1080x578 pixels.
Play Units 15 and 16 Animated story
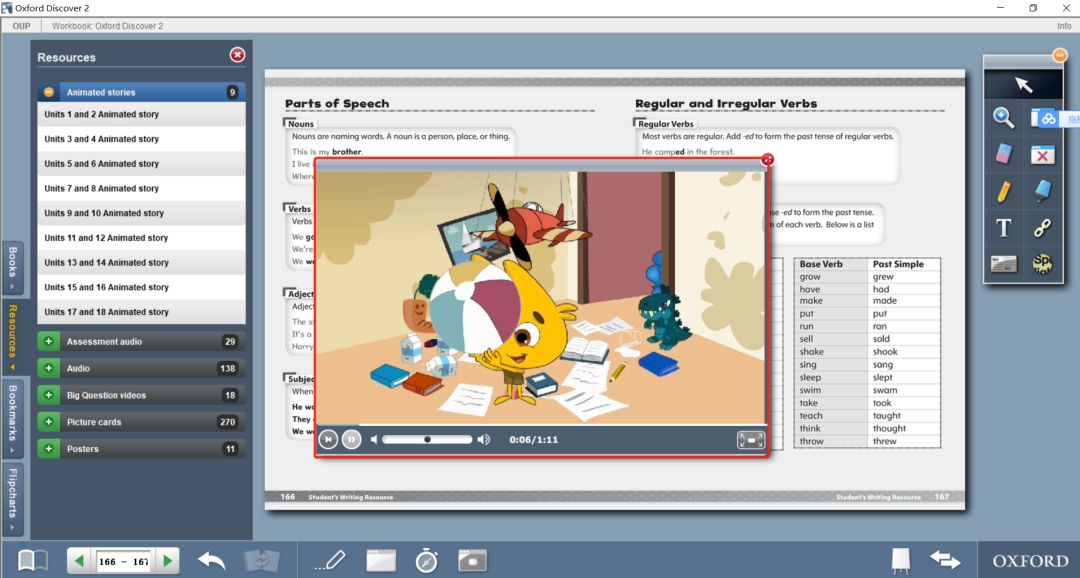tap(141, 288)
